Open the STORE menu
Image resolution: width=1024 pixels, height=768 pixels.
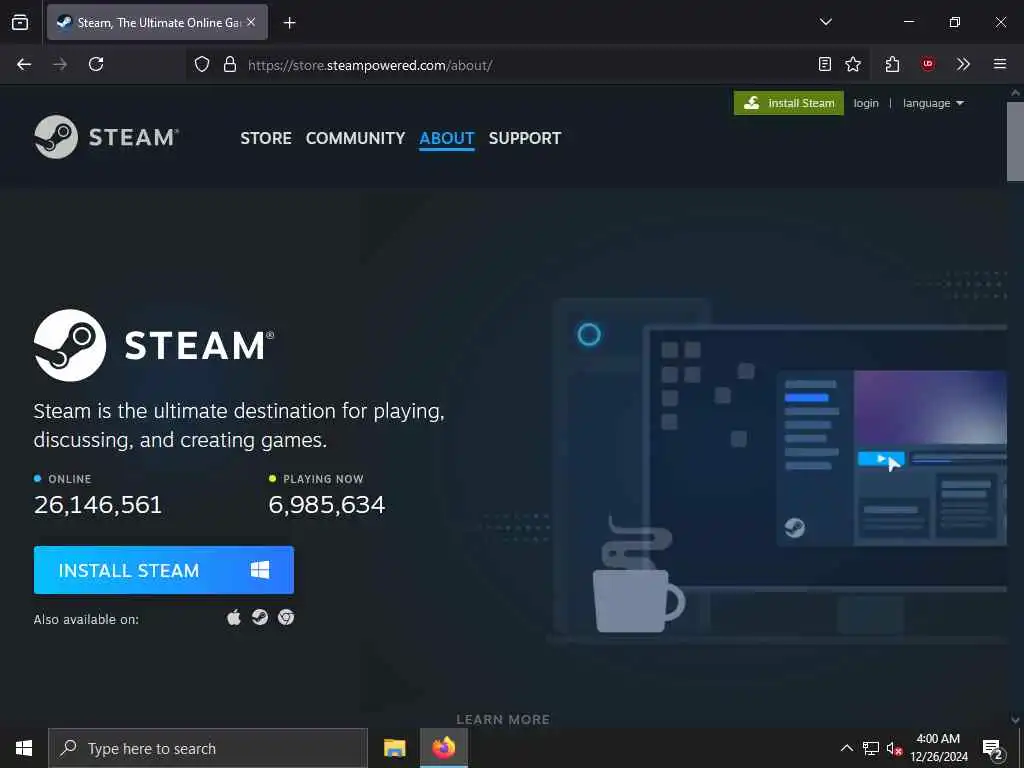(x=266, y=138)
